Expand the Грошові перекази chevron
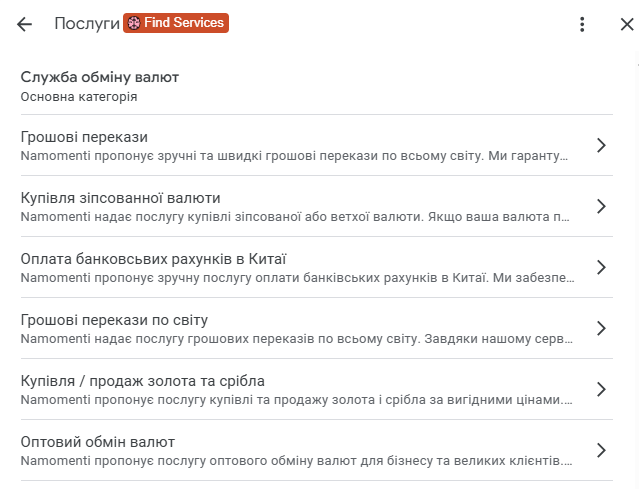This screenshot has height=489, width=639. (601, 145)
